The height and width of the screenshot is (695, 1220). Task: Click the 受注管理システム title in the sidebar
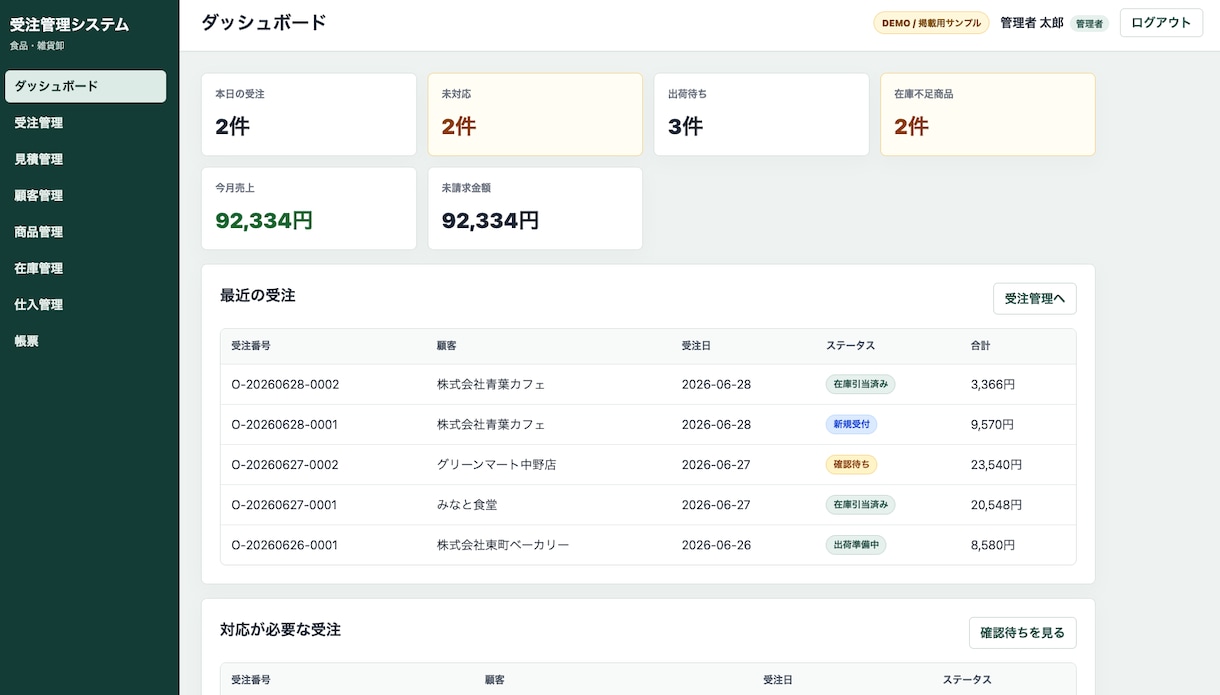click(x=69, y=24)
